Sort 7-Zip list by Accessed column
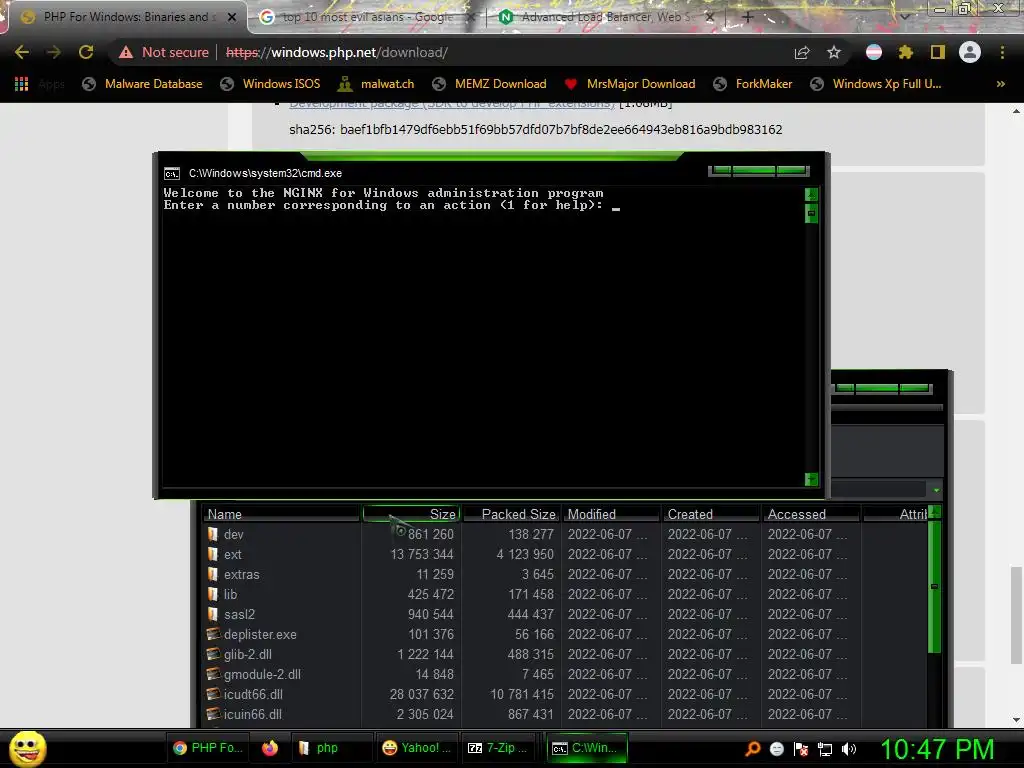Image resolution: width=1024 pixels, height=768 pixels. tap(812, 514)
